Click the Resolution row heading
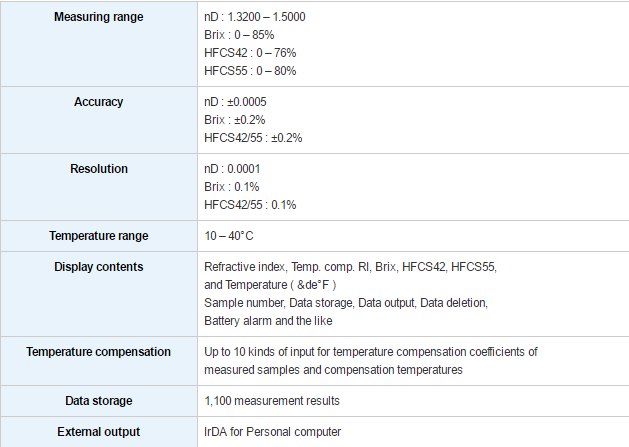This screenshot has width=629, height=447. click(x=99, y=169)
